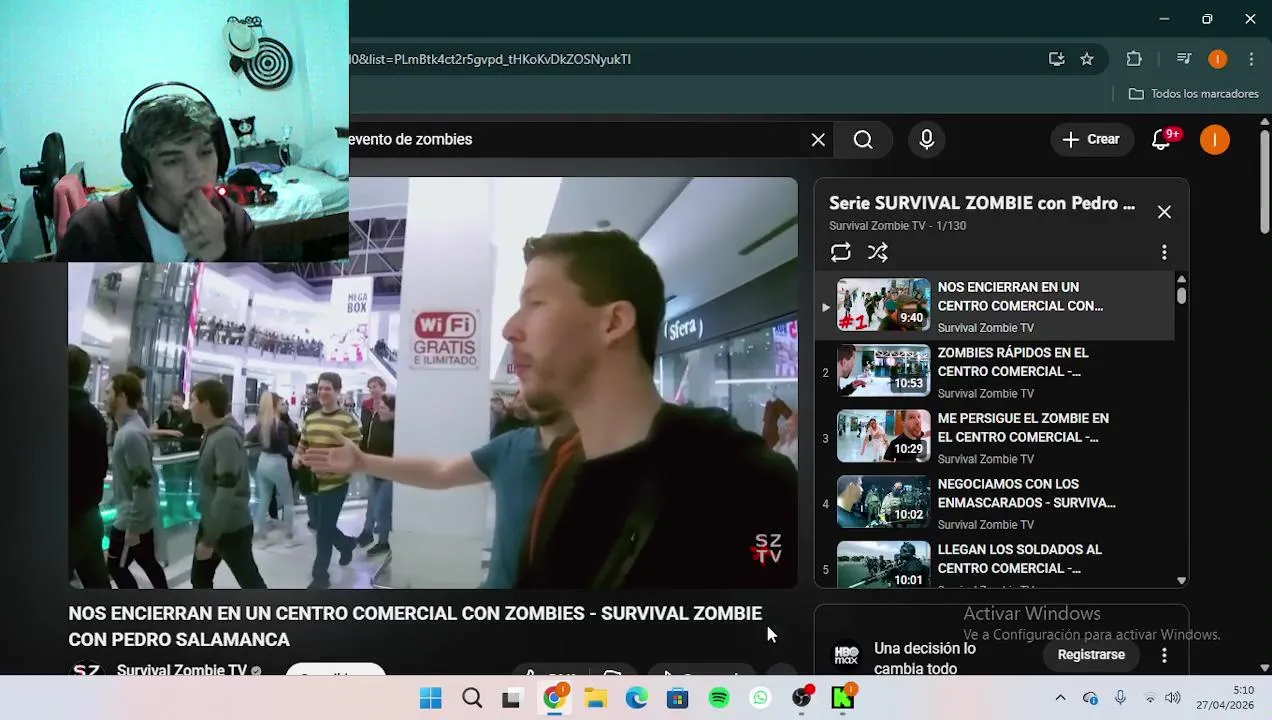
Task: Click the HBO Max ad logo
Action: point(847,655)
